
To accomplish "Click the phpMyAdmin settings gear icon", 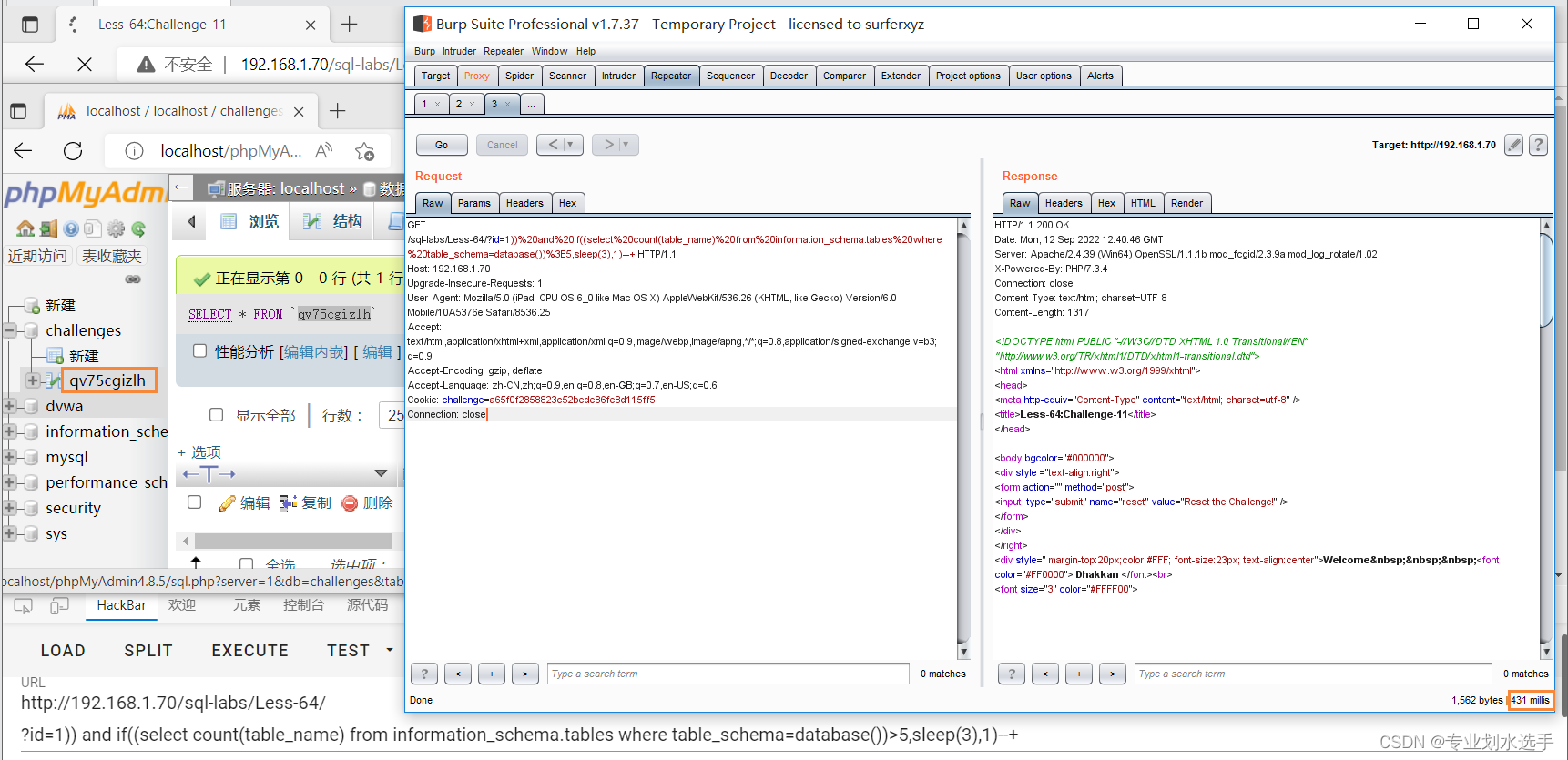I will click(116, 228).
